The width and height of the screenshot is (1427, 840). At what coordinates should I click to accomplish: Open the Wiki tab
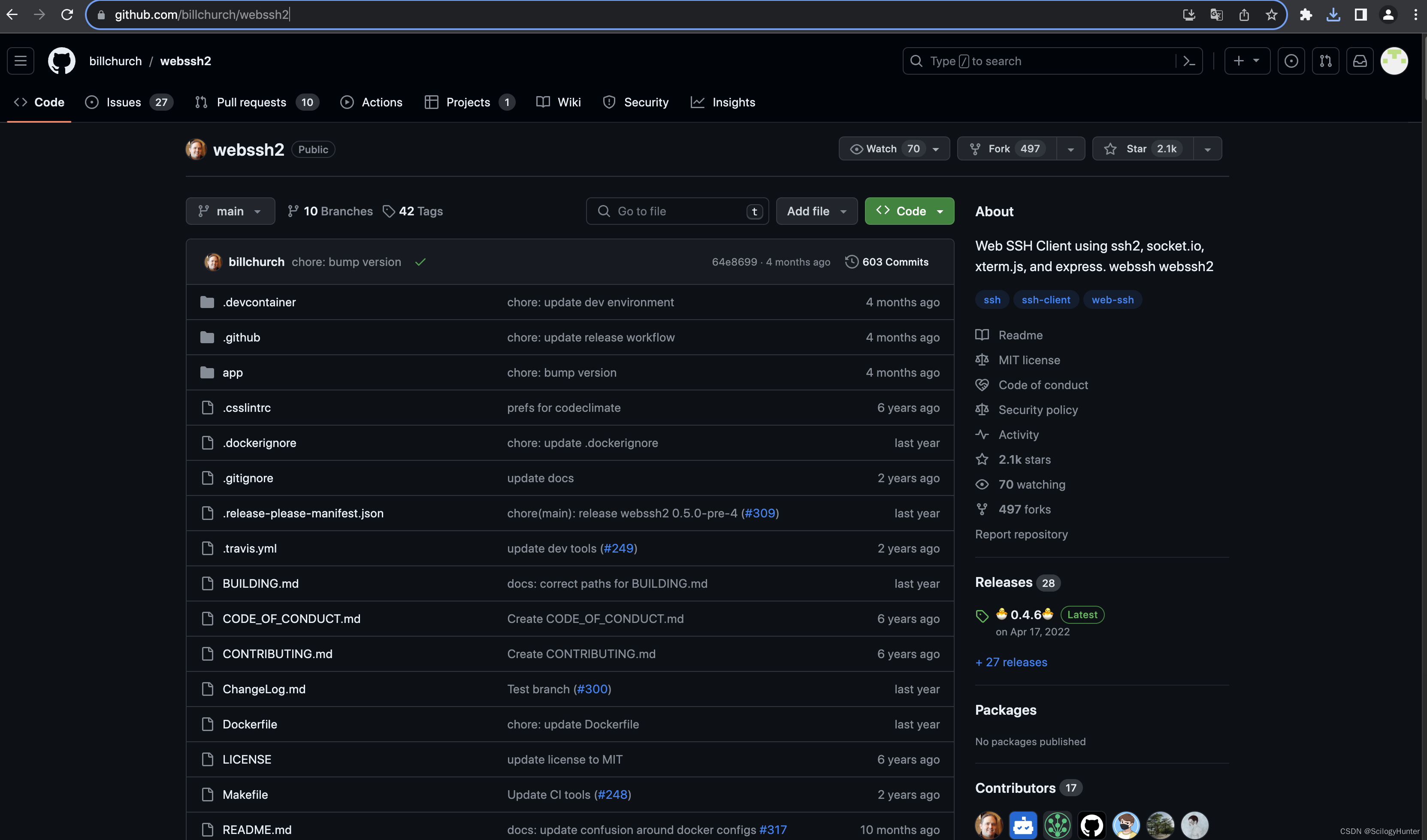click(558, 103)
